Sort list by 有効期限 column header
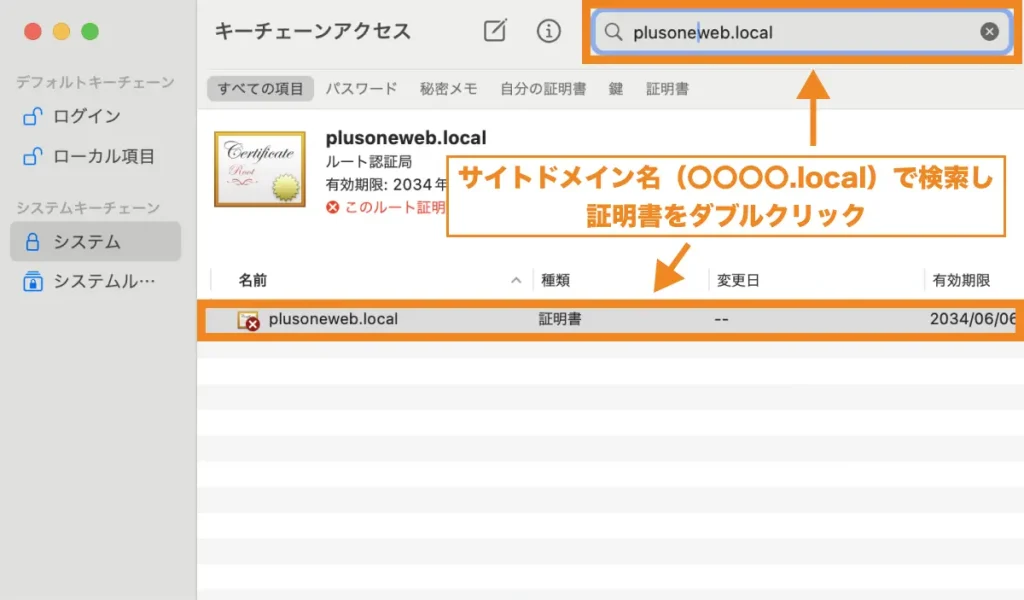 (961, 280)
